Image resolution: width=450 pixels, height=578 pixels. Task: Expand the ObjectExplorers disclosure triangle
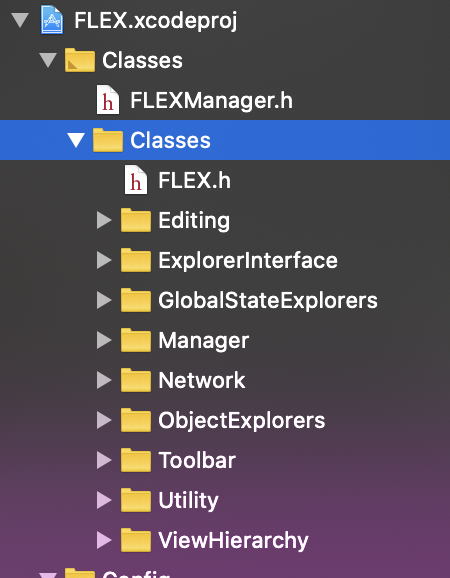104,420
